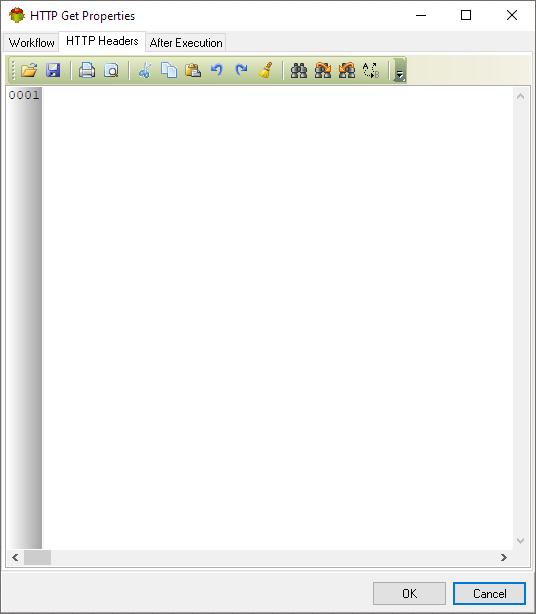The width and height of the screenshot is (536, 614).
Task: Maximize the HTTP Get Properties window
Action: point(466,15)
